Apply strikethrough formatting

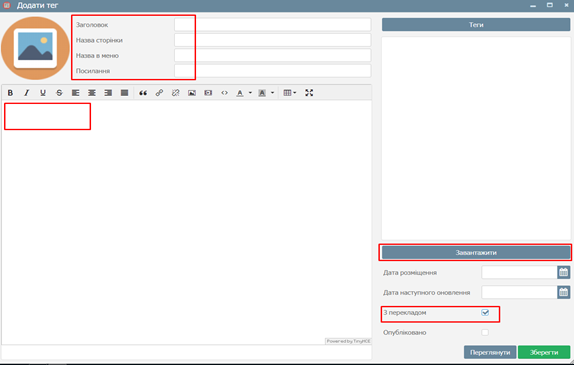point(59,93)
